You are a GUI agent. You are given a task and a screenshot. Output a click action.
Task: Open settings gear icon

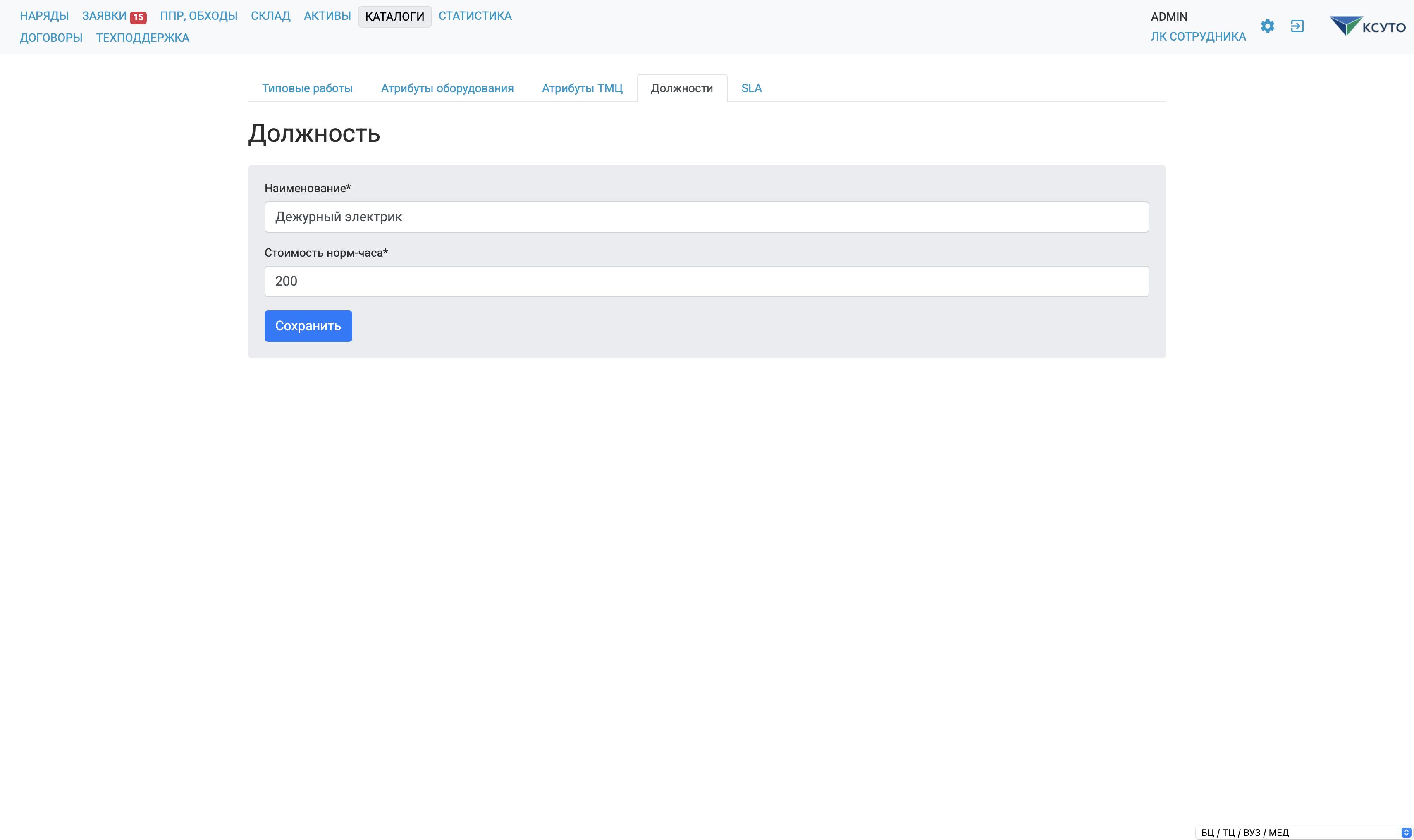[1267, 26]
